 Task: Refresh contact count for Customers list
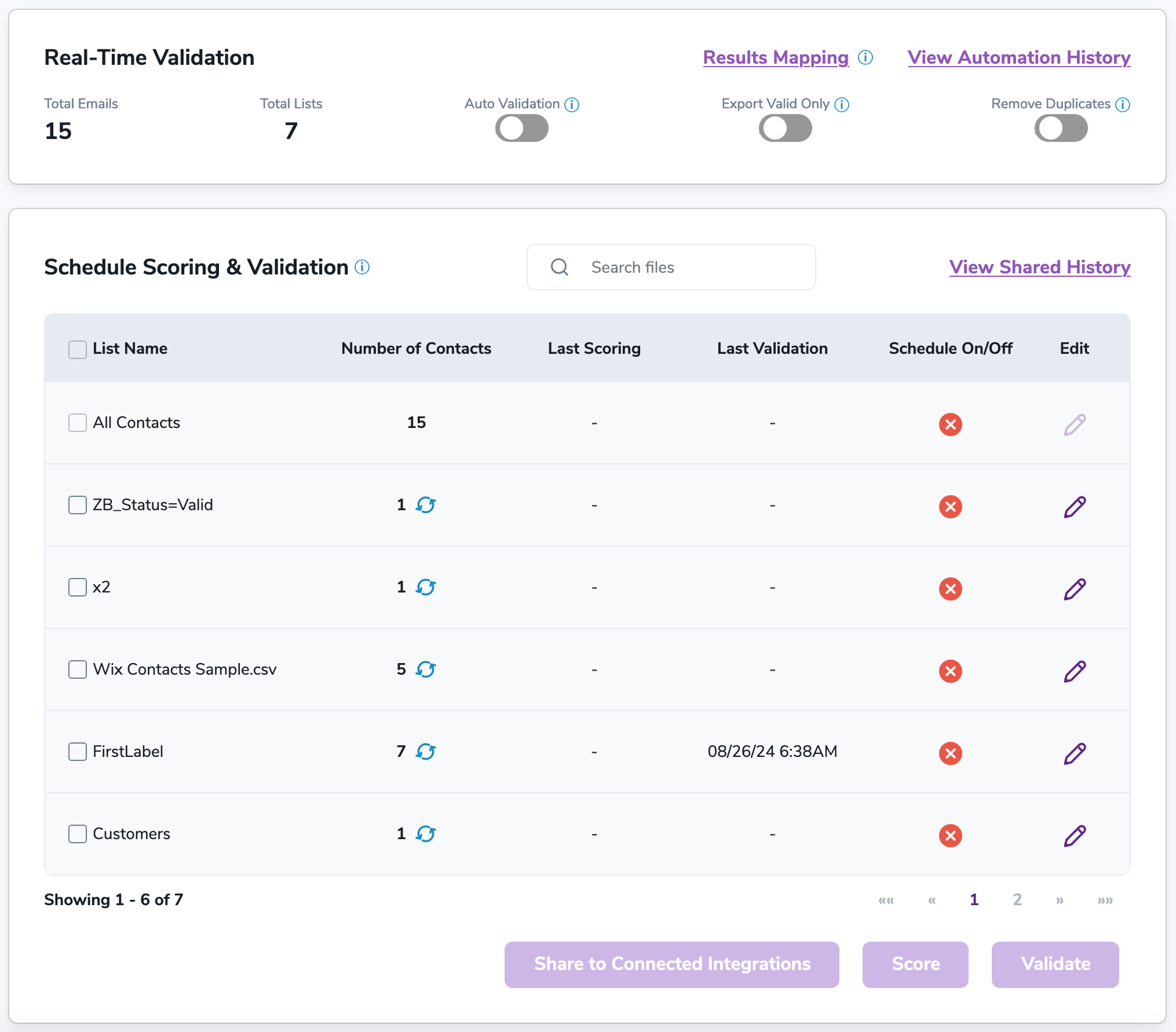425,834
